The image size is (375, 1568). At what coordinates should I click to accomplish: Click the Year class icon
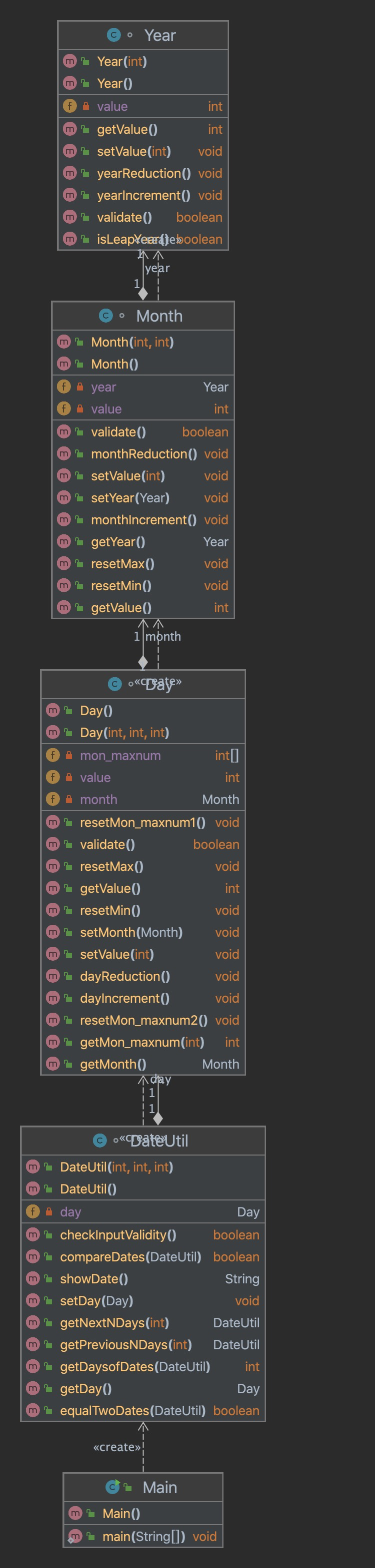tap(113, 35)
